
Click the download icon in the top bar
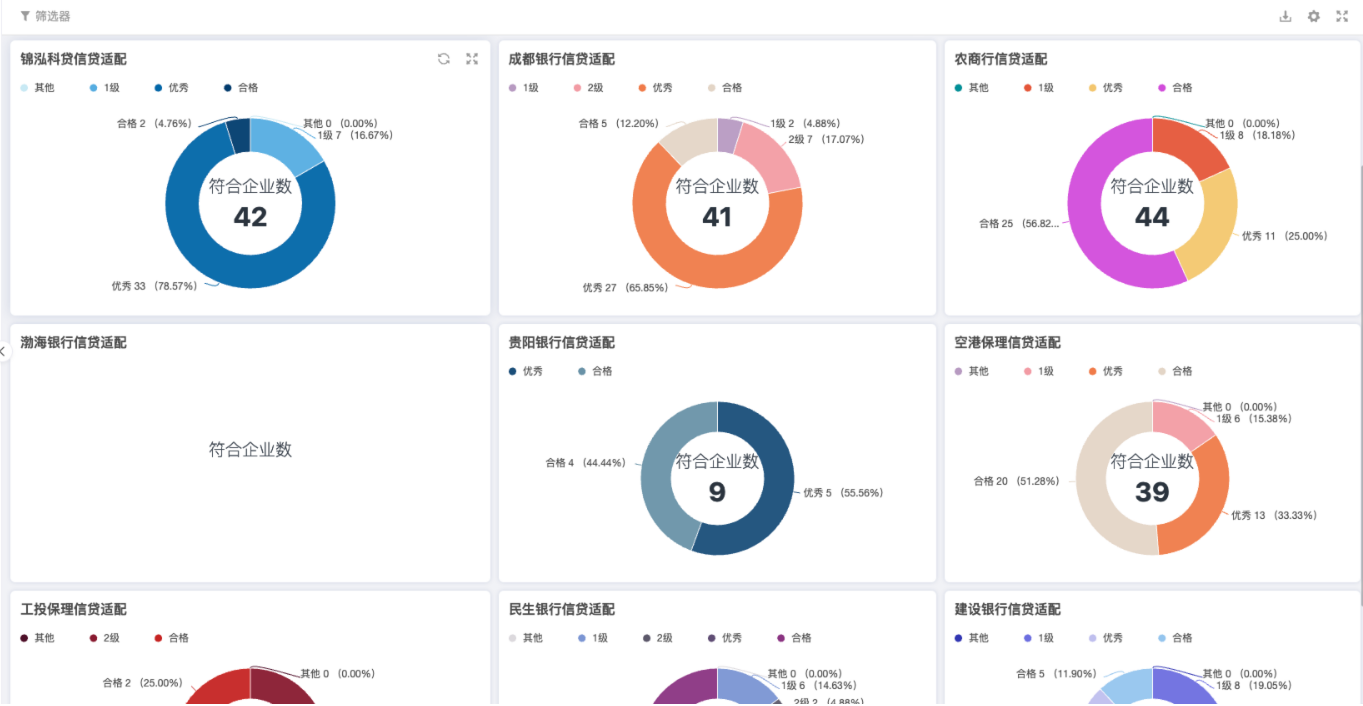click(1286, 16)
